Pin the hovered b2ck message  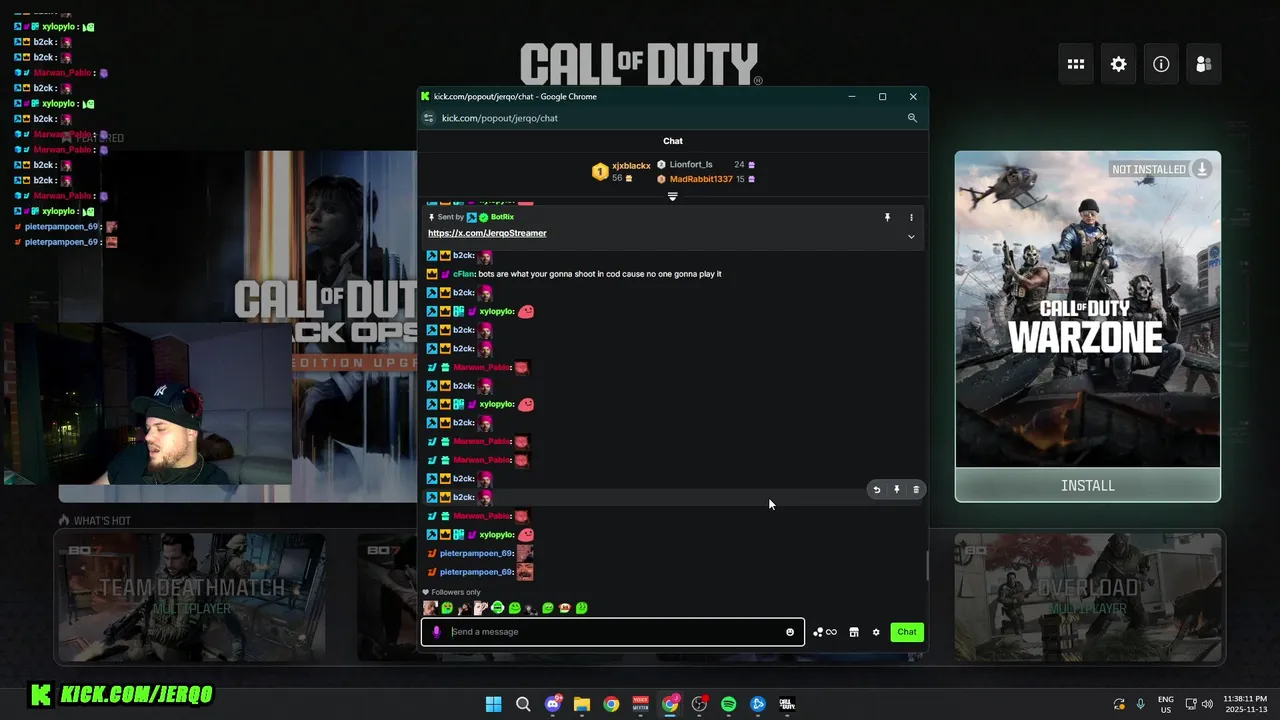(896, 490)
